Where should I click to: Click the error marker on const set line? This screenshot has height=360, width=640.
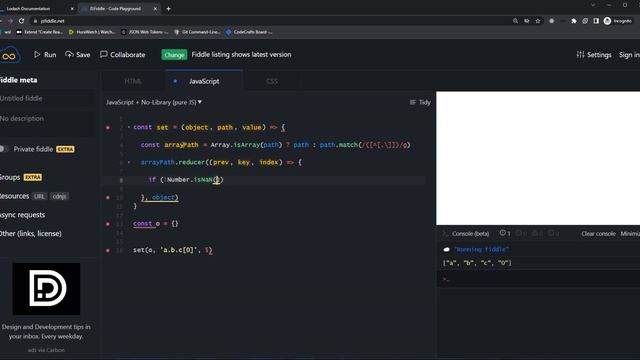(108, 128)
